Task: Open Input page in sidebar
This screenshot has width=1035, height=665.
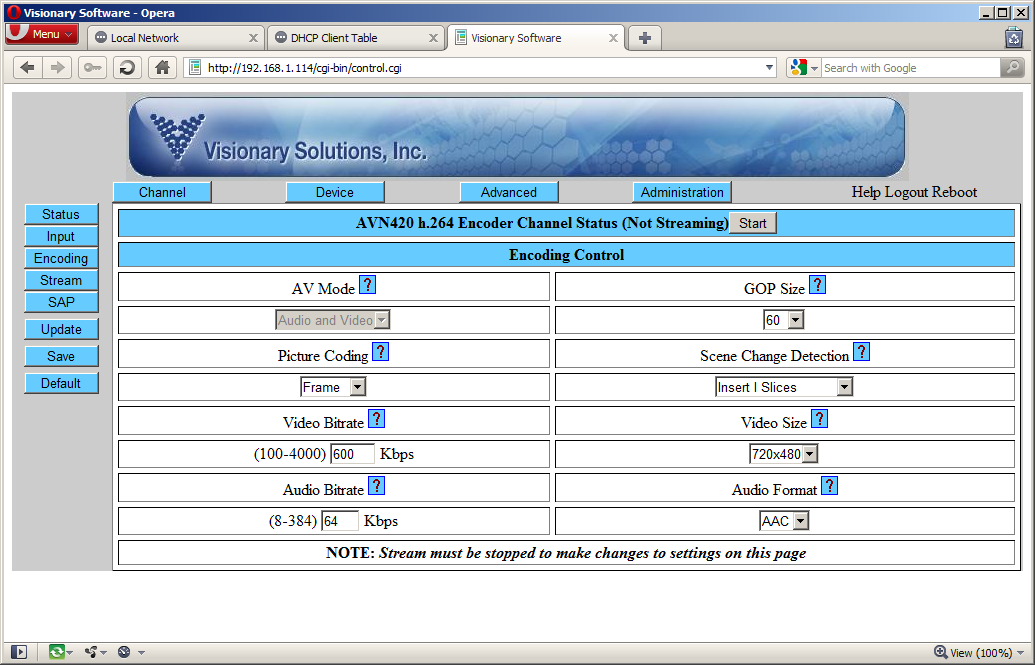Action: click(61, 236)
